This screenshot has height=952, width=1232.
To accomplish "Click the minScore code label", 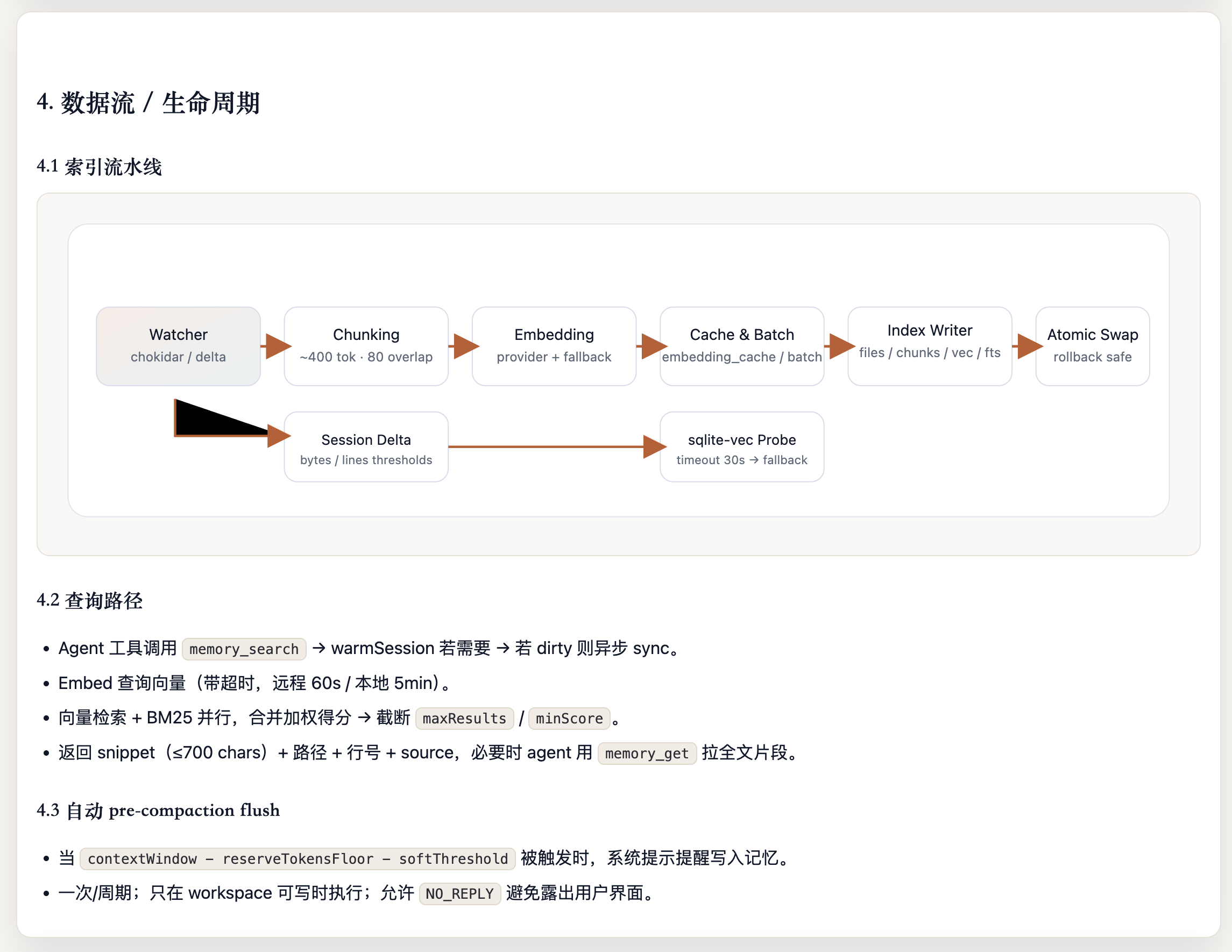I will [569, 719].
